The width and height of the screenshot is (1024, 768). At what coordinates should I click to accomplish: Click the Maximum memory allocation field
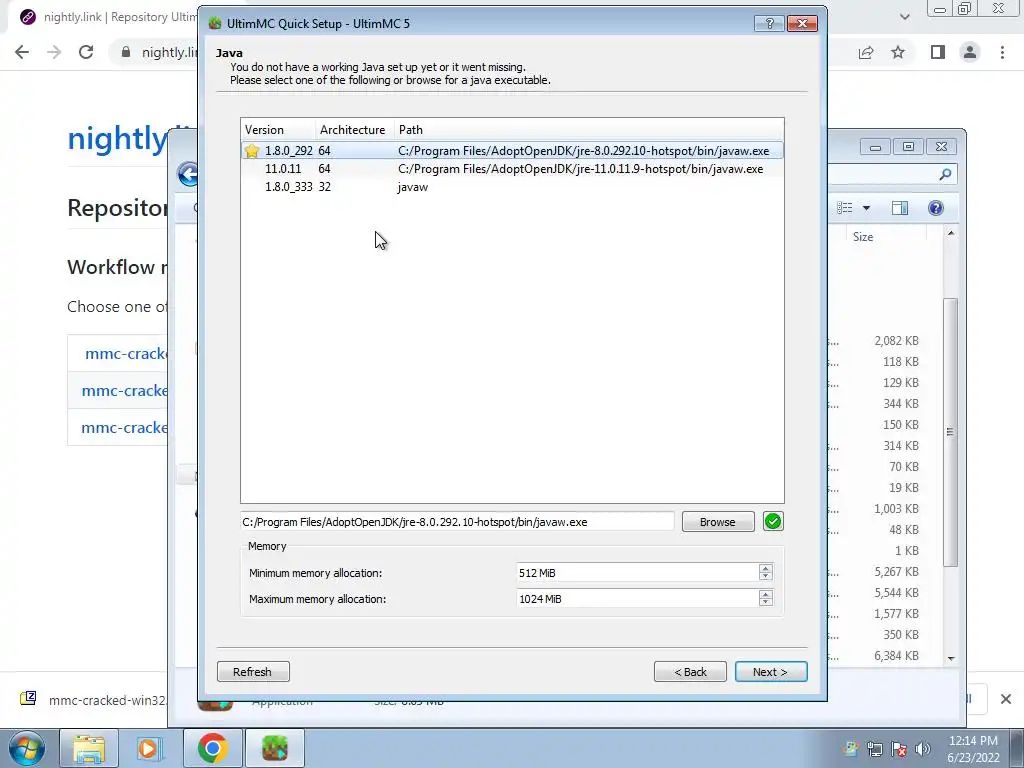pyautogui.click(x=637, y=599)
